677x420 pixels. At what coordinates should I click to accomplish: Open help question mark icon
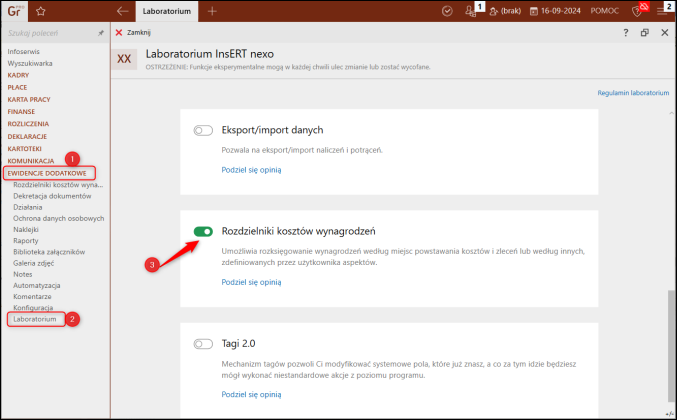click(626, 32)
